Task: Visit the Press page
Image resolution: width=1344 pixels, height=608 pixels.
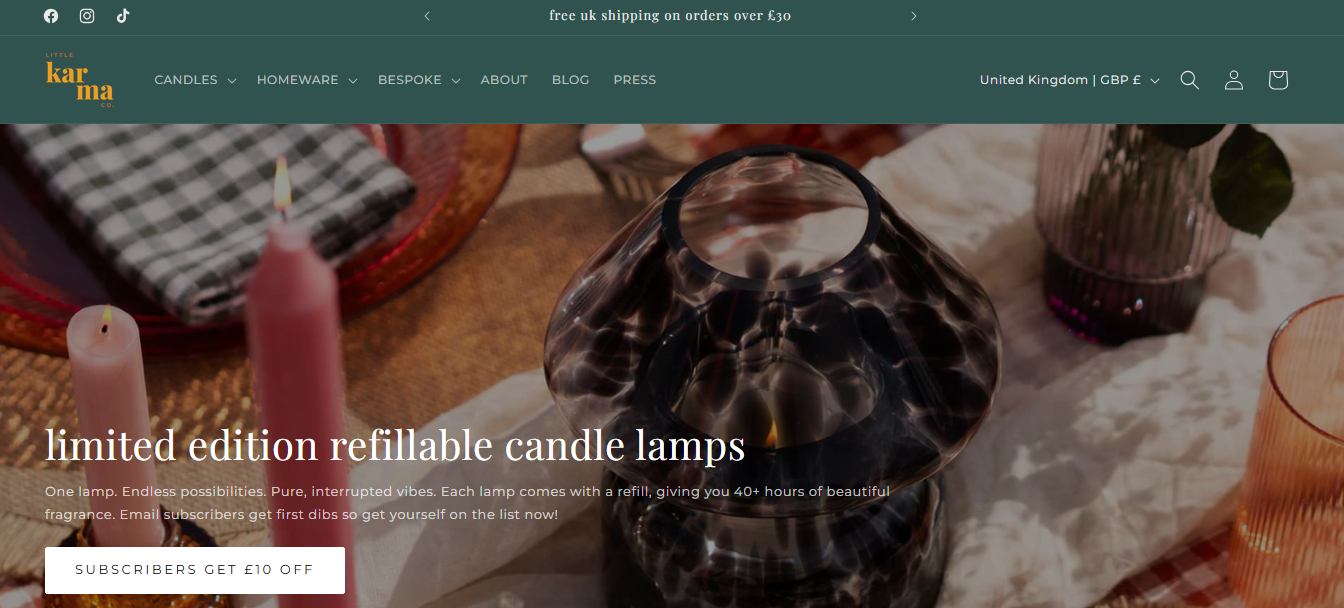Action: coord(635,80)
